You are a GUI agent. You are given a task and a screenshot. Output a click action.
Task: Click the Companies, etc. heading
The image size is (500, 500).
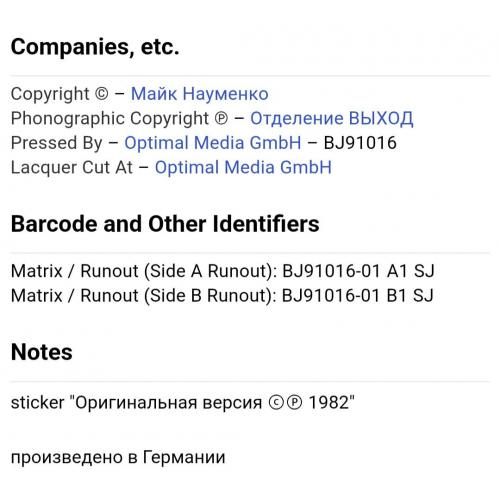(x=95, y=47)
